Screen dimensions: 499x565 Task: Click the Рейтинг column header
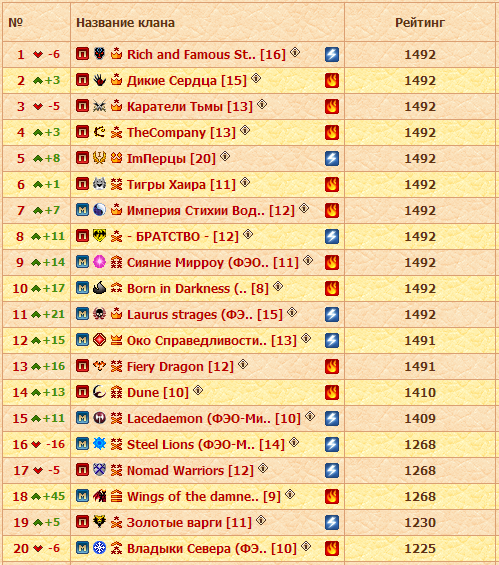tap(420, 23)
